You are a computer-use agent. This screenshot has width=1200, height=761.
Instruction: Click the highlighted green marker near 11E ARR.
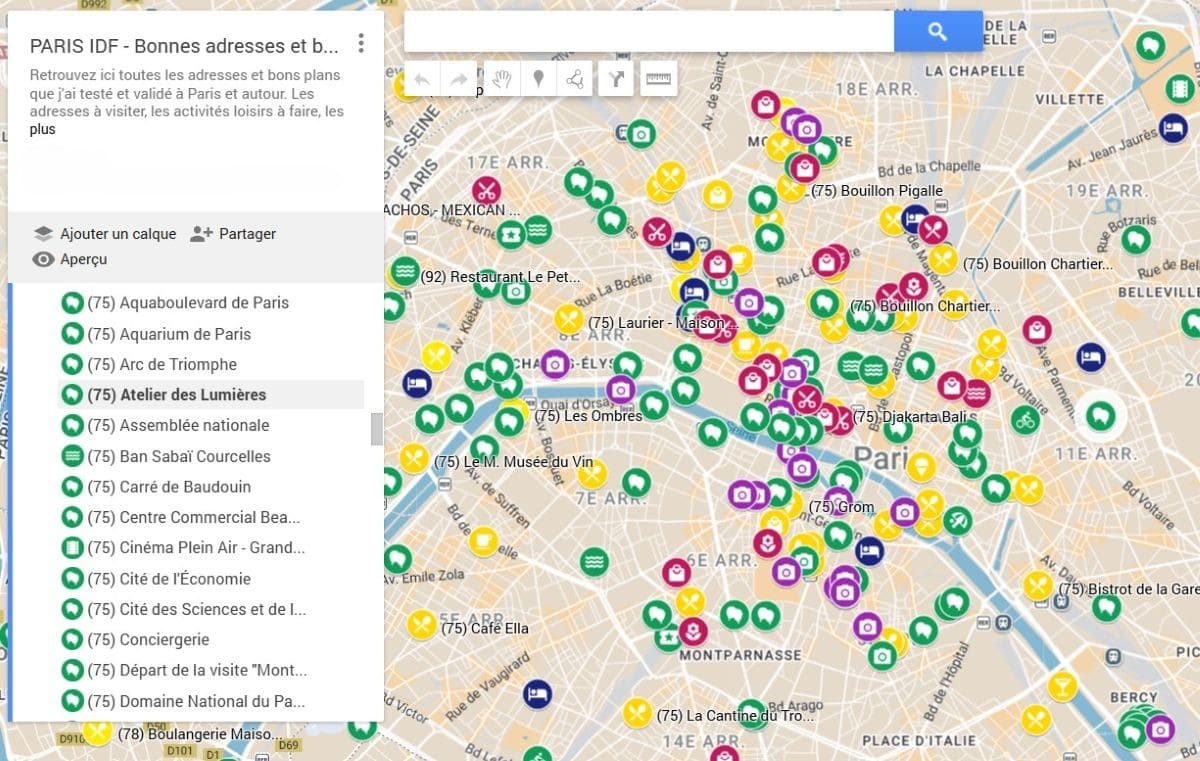click(1100, 414)
